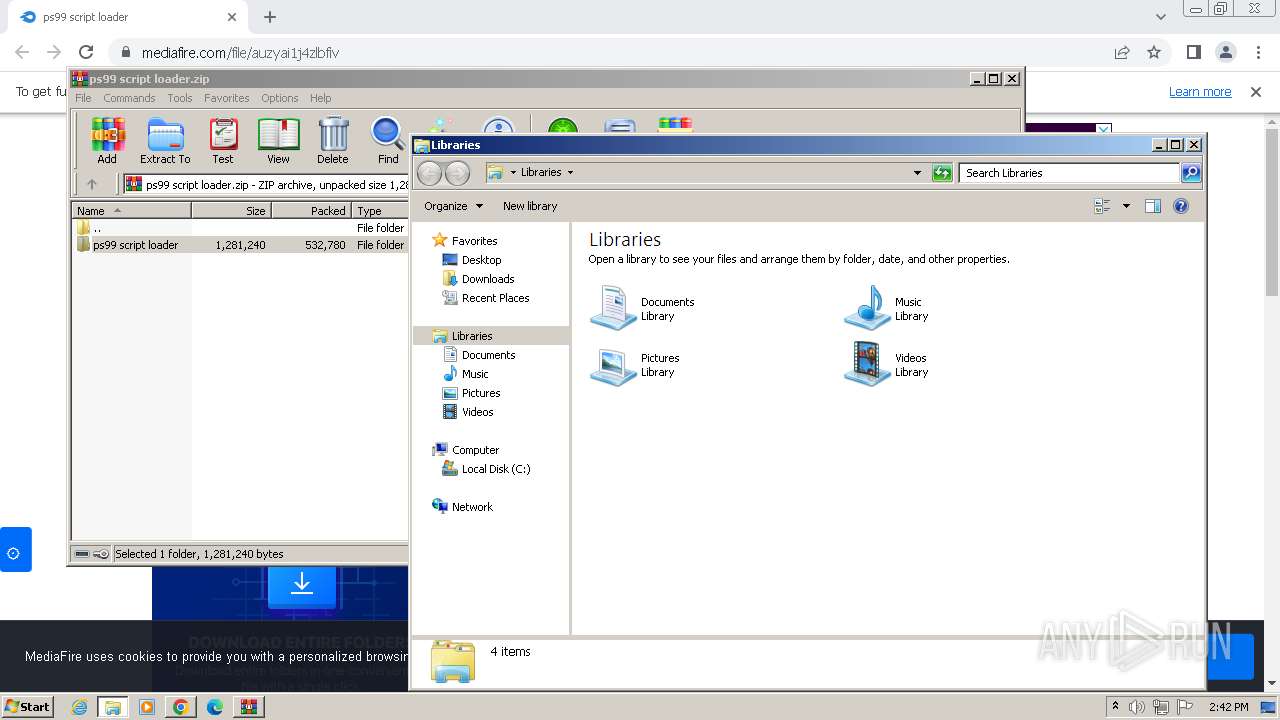Viewport: 1280px width, 720px height.
Task: Click the Search Libraries input field
Action: click(1069, 173)
